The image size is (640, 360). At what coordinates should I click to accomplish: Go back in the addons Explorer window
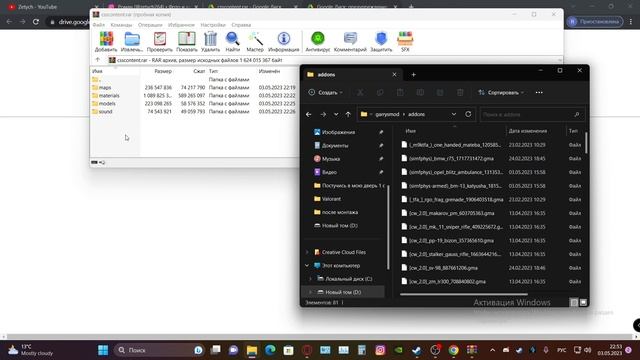309,114
